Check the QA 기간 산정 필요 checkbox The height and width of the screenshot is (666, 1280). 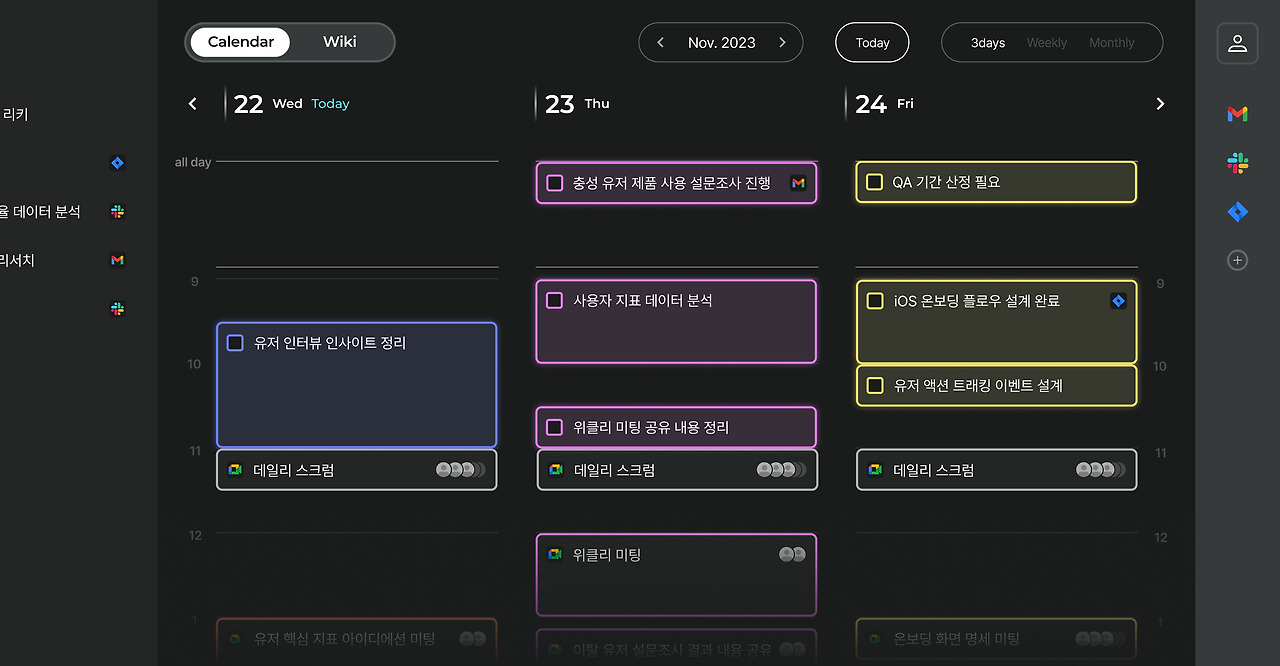point(874,182)
